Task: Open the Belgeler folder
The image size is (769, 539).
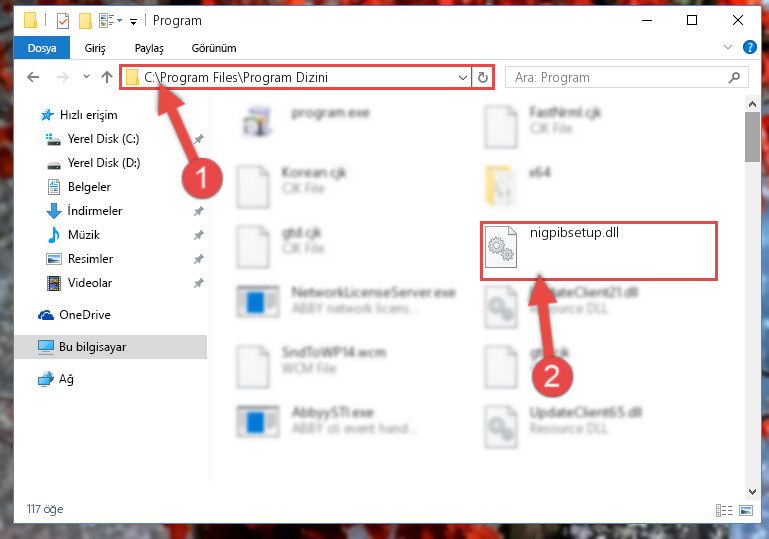Action: (x=78, y=187)
